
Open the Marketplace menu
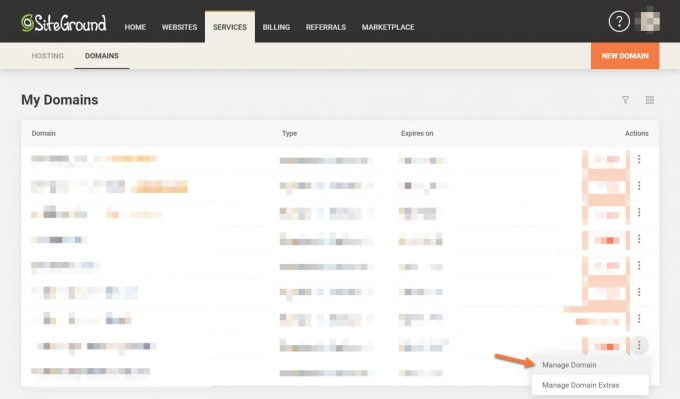[388, 27]
